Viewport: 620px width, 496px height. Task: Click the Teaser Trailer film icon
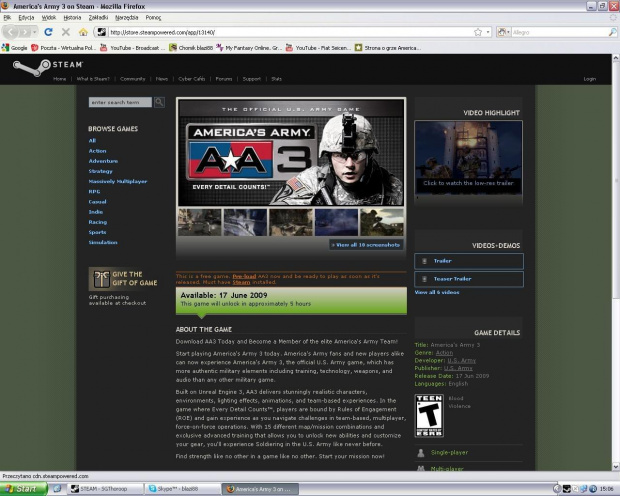(x=425, y=279)
